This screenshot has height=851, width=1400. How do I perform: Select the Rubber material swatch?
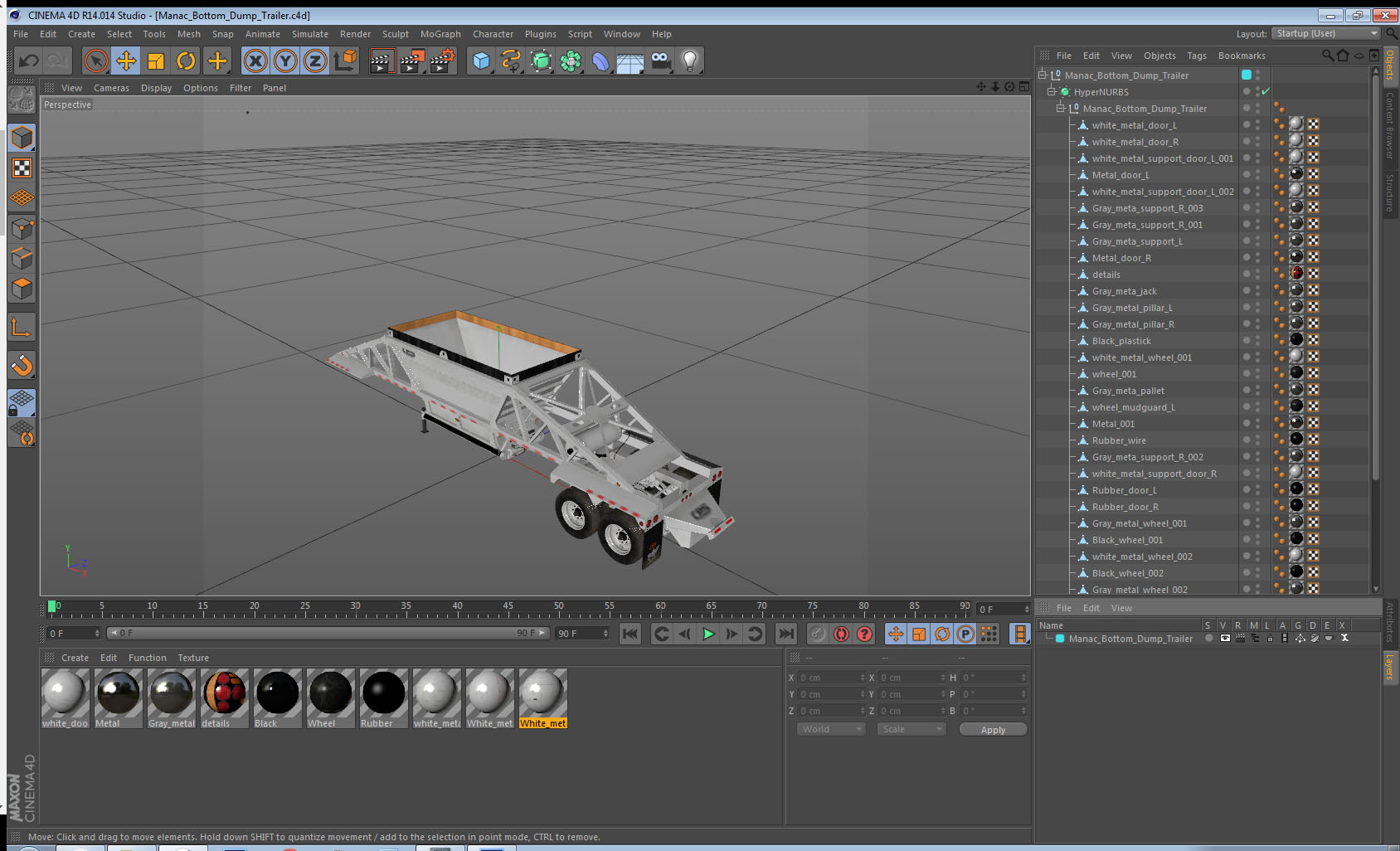point(383,698)
